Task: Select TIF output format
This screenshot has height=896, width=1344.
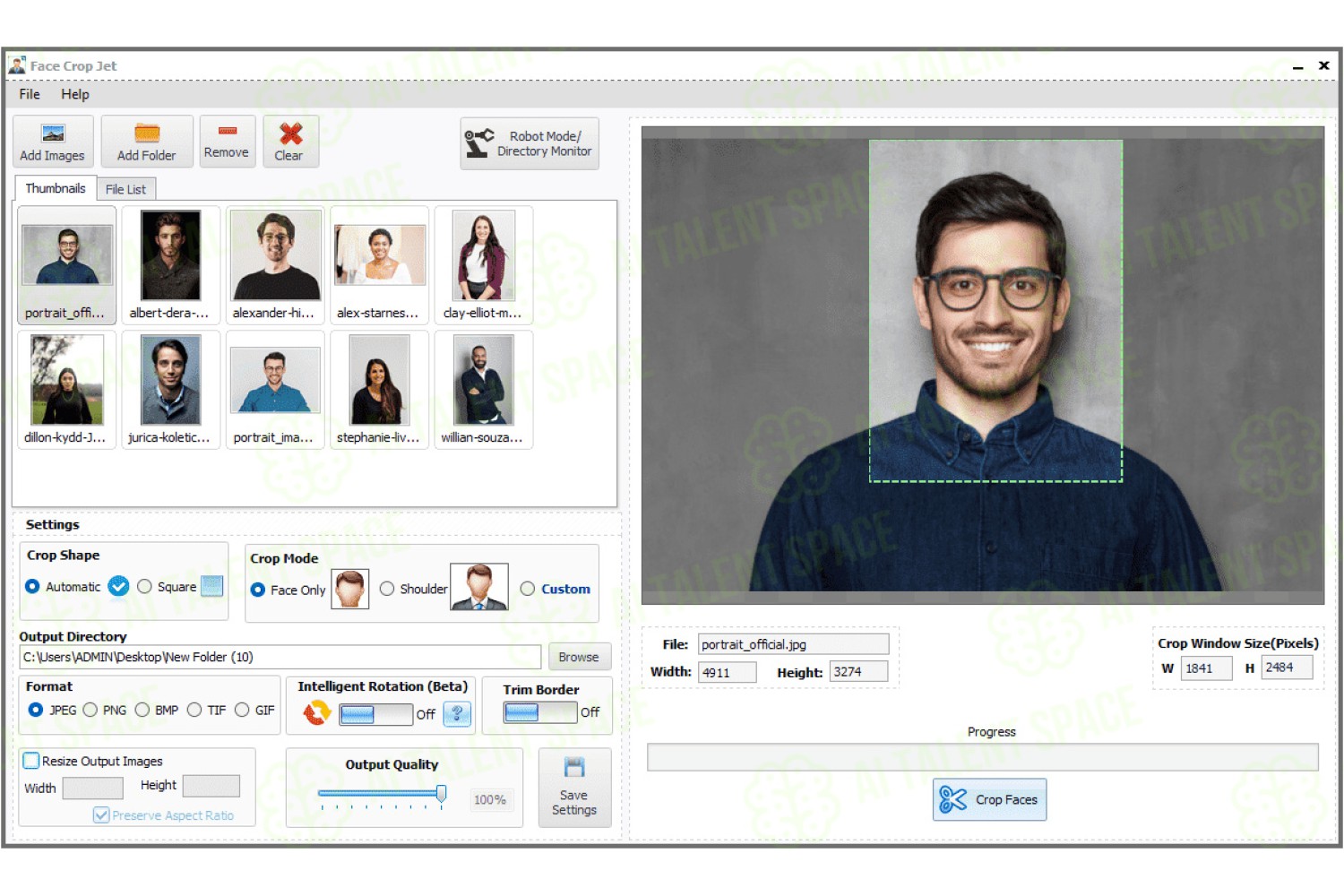Action: 194,710
